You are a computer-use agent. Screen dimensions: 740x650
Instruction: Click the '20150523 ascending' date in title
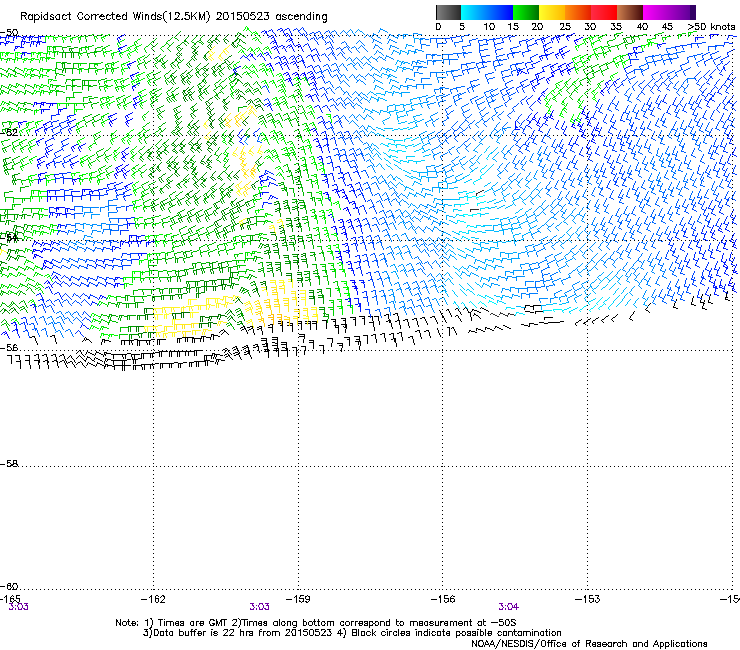tap(271, 17)
